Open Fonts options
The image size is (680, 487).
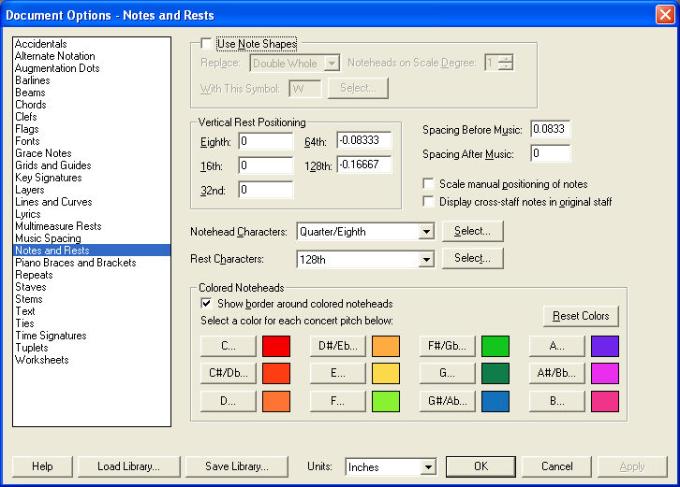tap(27, 141)
